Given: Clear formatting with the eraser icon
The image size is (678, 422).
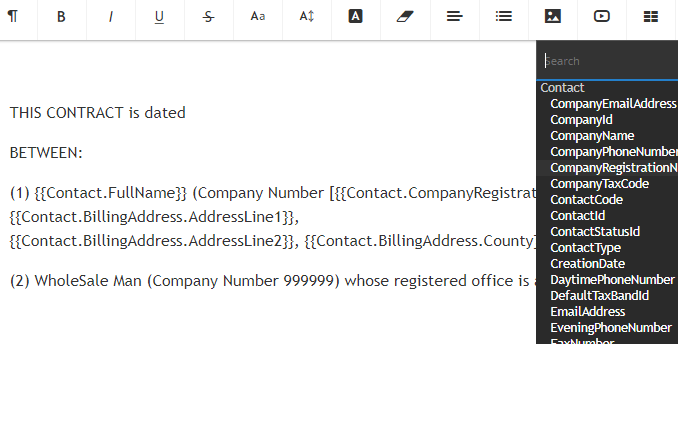Looking at the screenshot, I should tap(405, 16).
